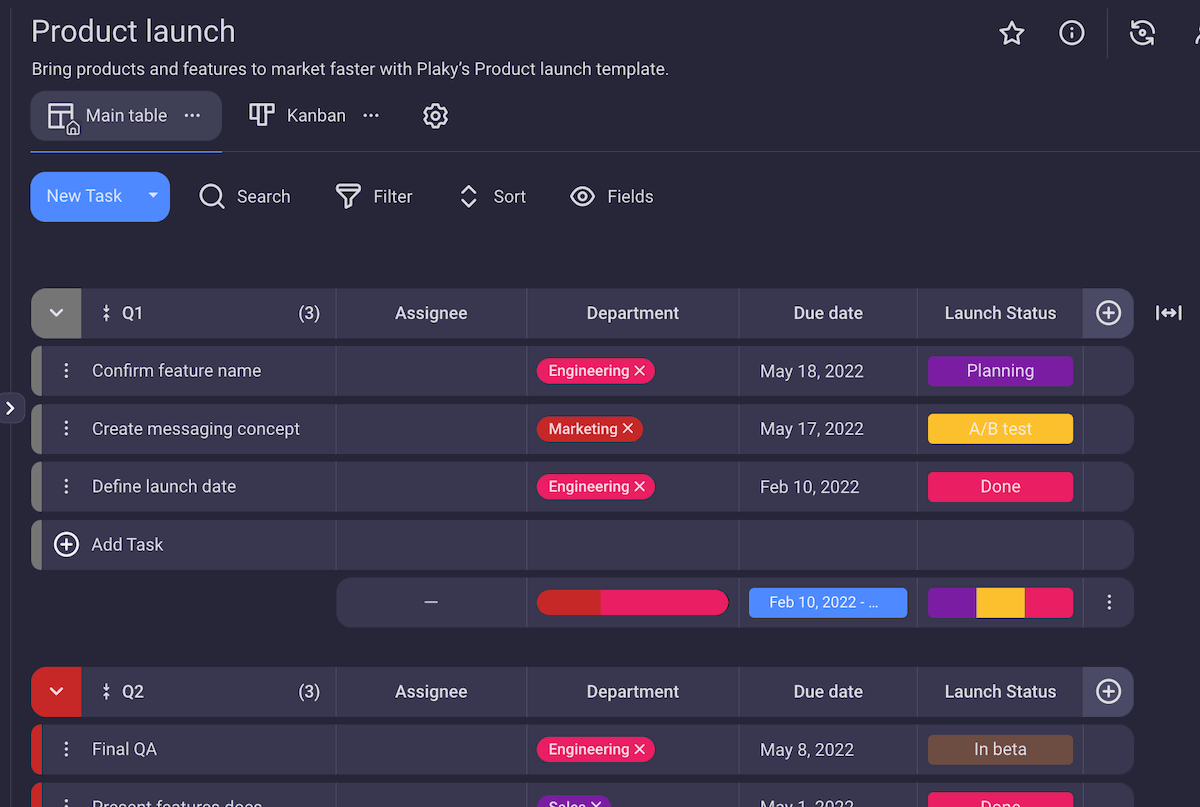Open the Sort options
Viewport: 1200px width, 807px height.
[x=468, y=197]
